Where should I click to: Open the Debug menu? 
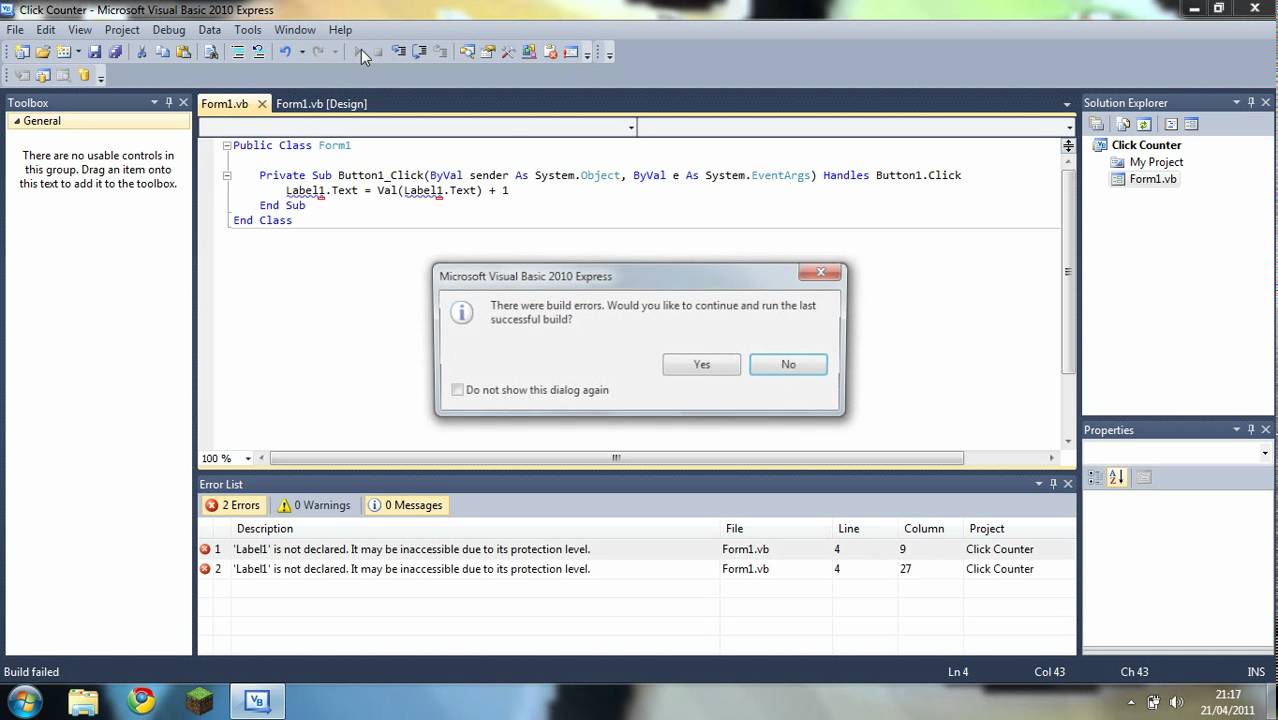tap(169, 30)
